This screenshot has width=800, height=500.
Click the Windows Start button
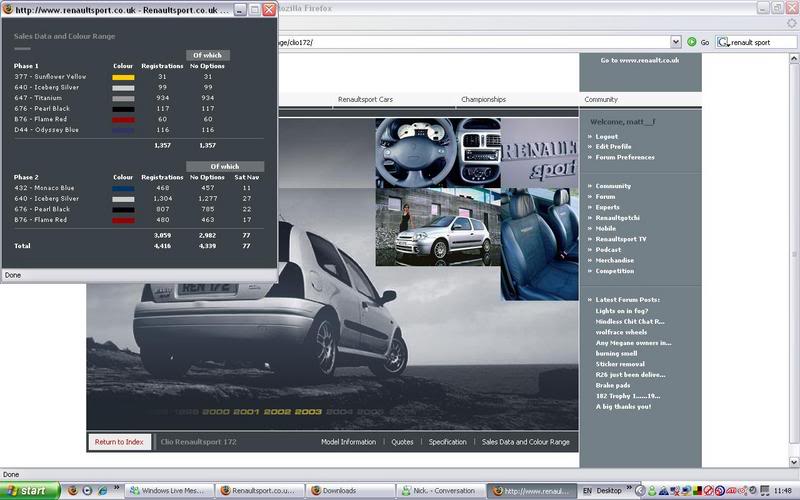pos(30,491)
